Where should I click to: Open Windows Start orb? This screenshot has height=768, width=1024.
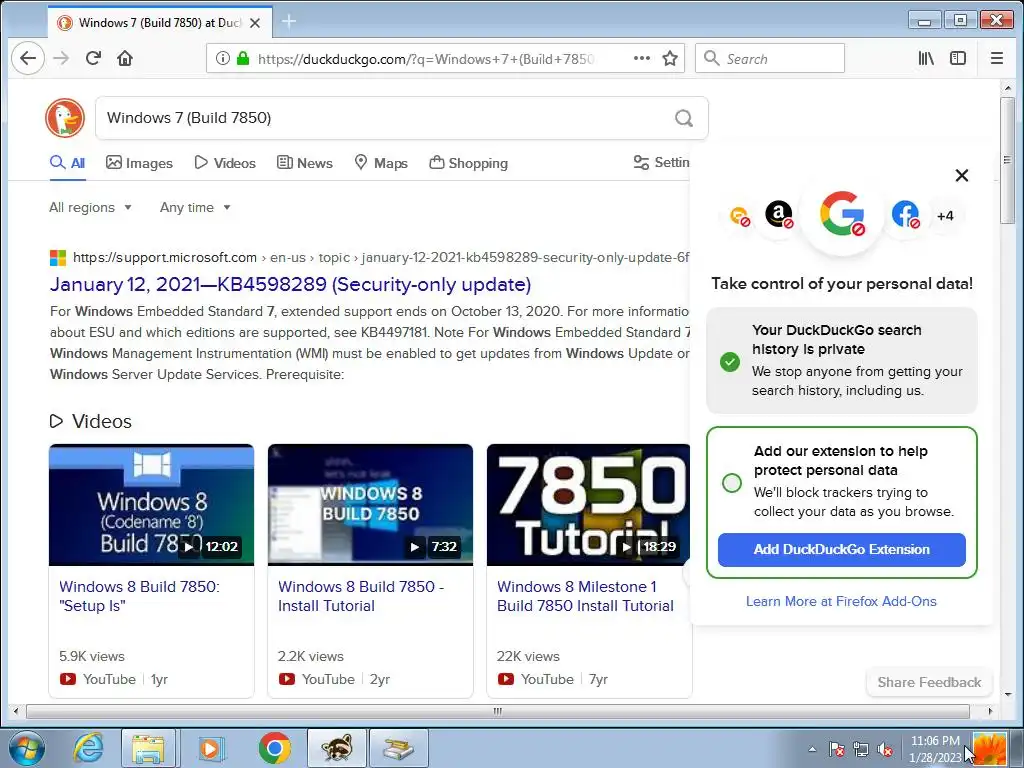(x=27, y=748)
